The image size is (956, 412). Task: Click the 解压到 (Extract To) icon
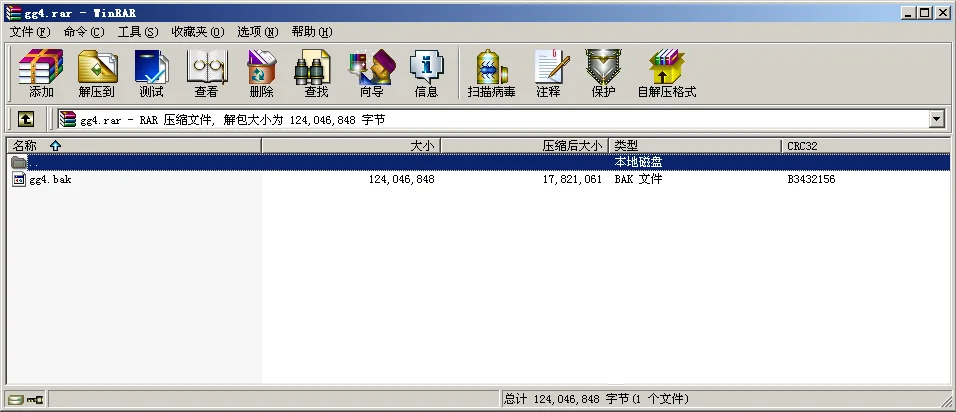point(97,74)
